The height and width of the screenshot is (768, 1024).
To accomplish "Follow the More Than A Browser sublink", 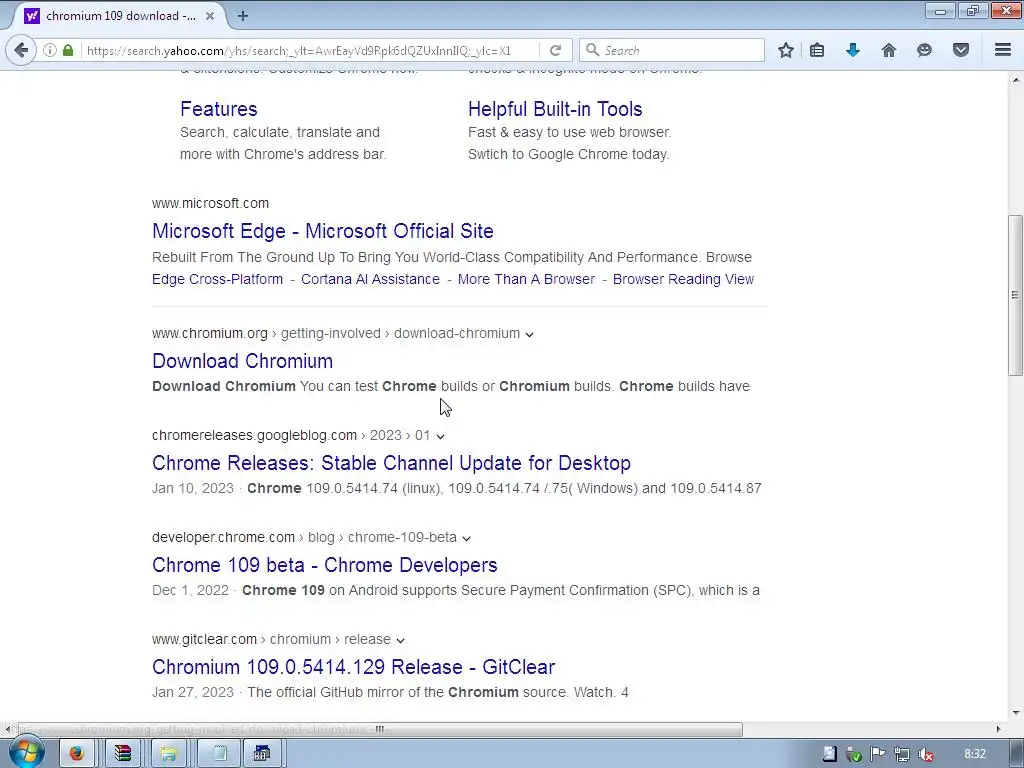I will (526, 280).
